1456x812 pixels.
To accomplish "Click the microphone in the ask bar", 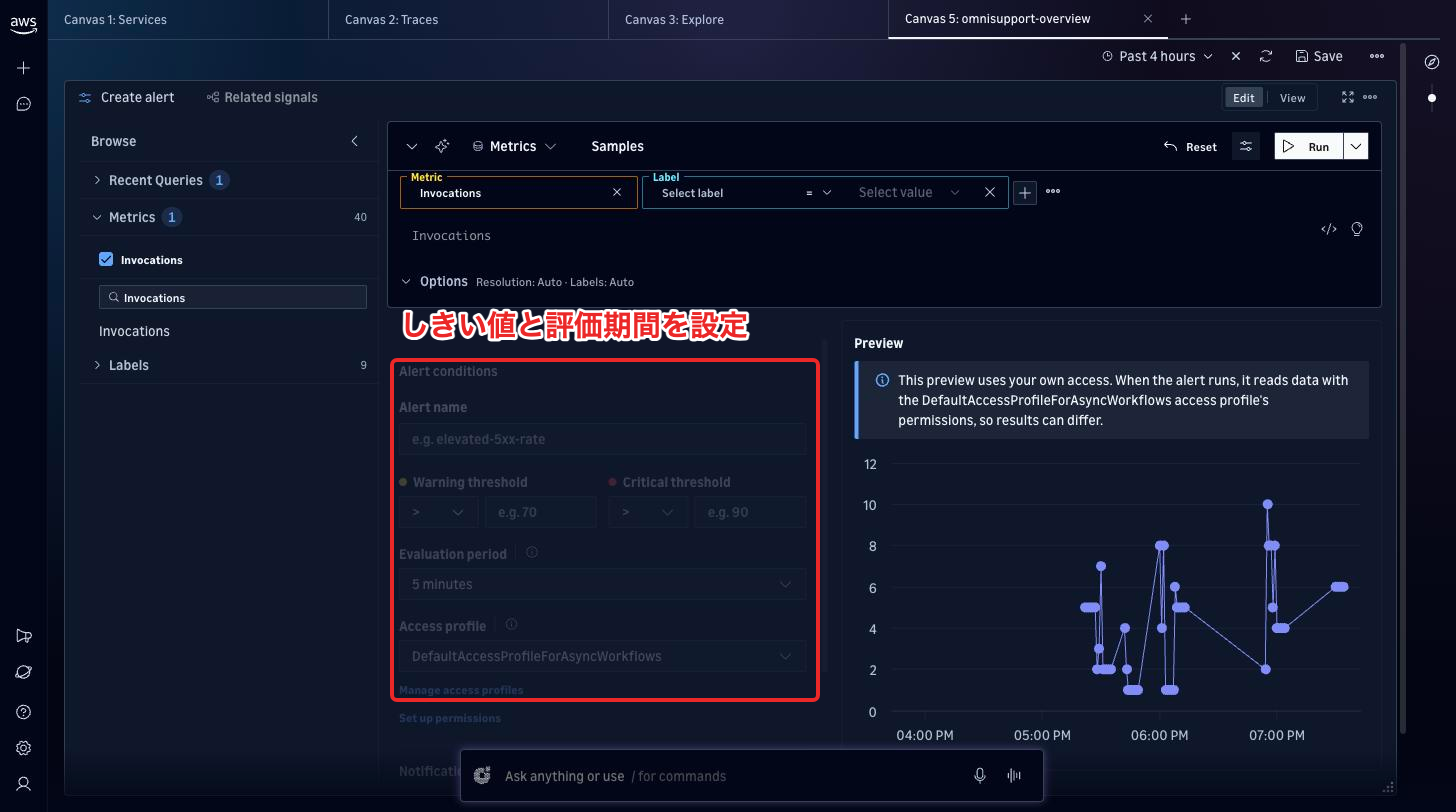I will pos(980,776).
